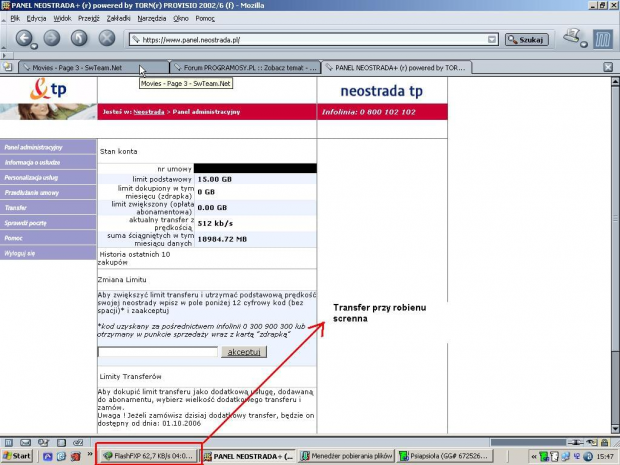Click PANEL NEOSTRADA+ taskbar button
Screen dimensions: 620x465
point(248,456)
